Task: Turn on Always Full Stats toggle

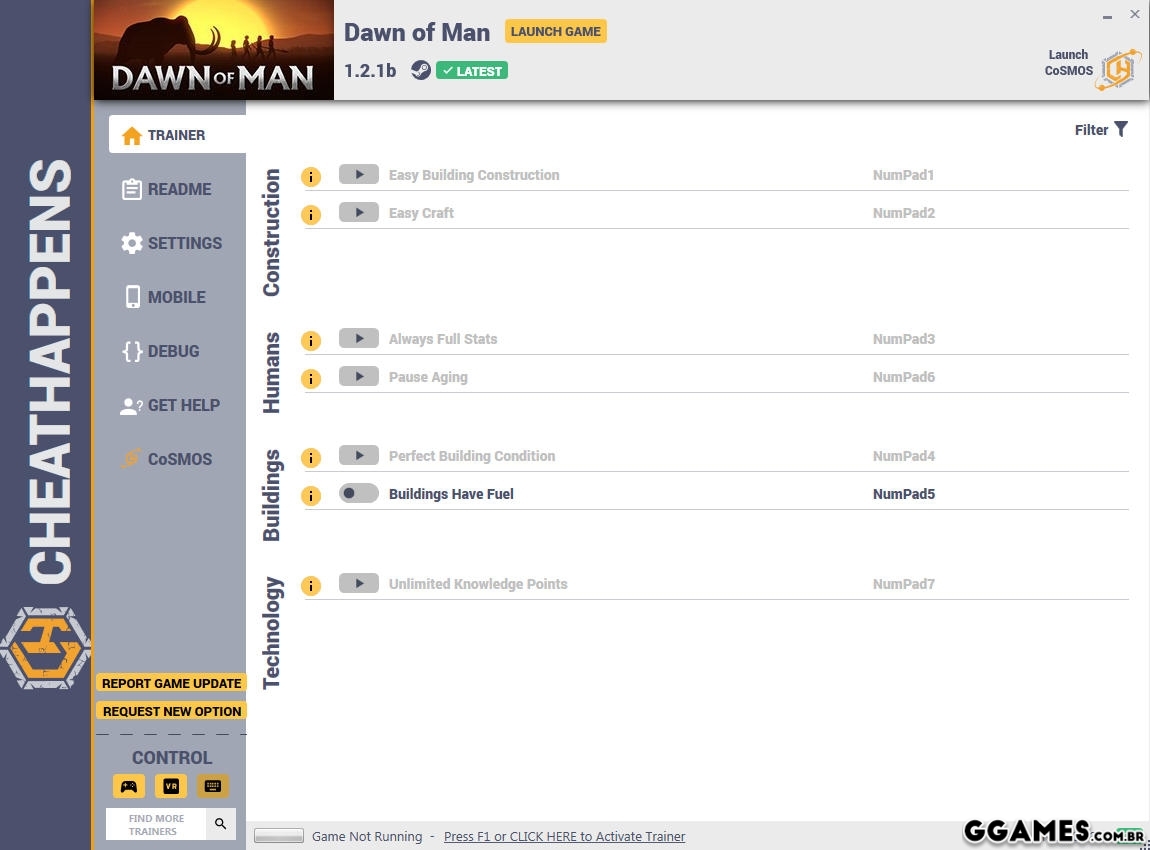Action: tap(358, 338)
